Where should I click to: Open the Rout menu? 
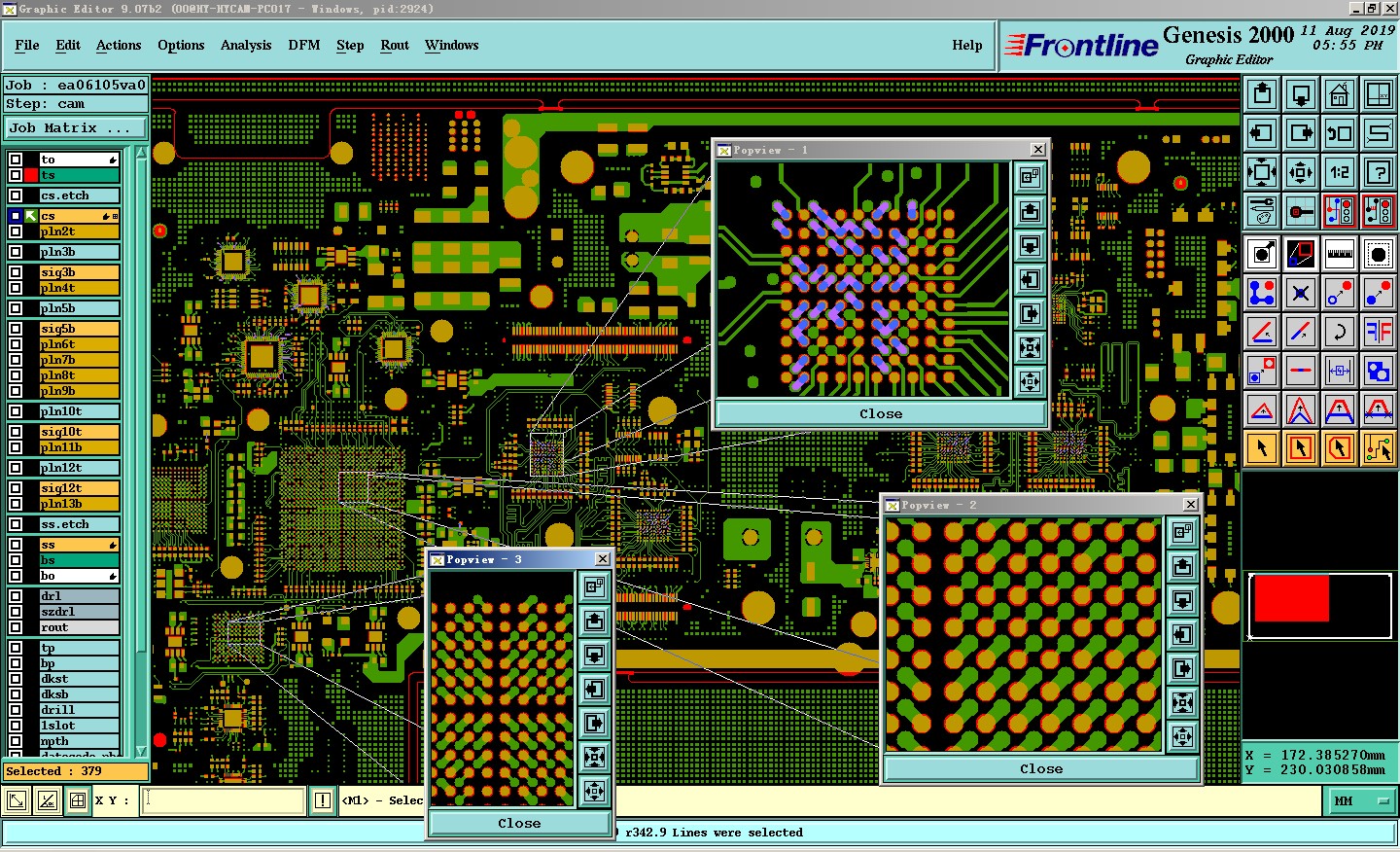coord(395,45)
